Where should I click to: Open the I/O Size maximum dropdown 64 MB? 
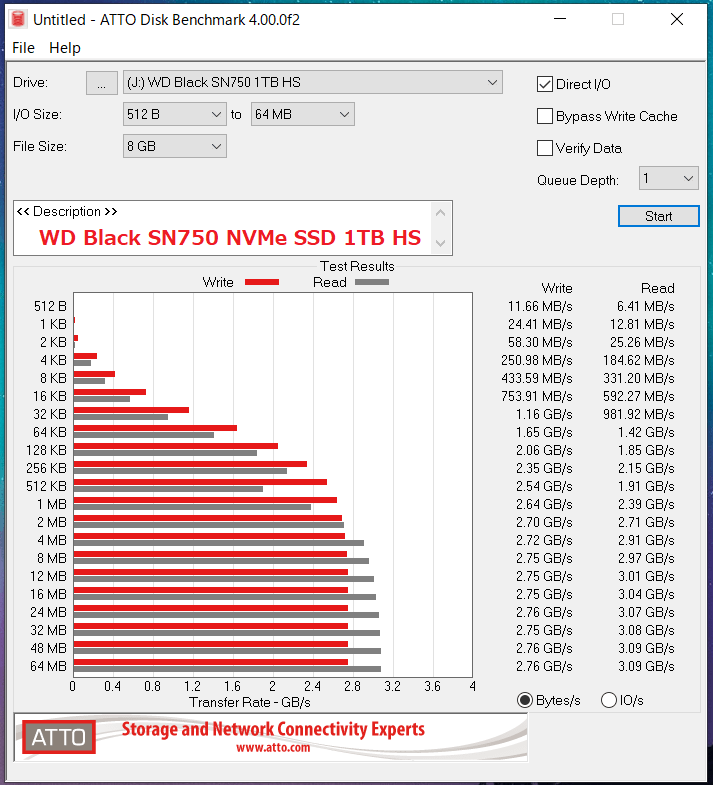click(302, 115)
